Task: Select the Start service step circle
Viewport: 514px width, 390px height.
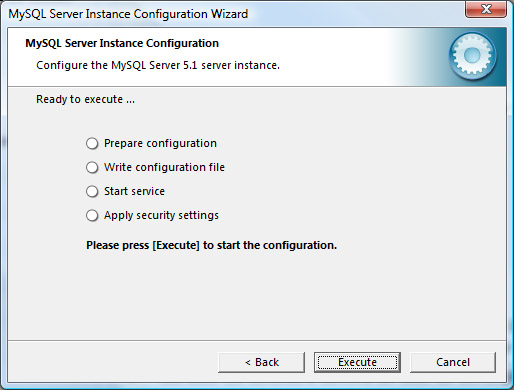Action: [92, 192]
